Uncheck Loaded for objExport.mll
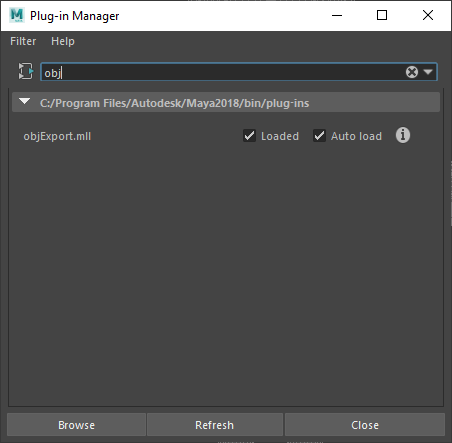The image size is (452, 443). 249,136
